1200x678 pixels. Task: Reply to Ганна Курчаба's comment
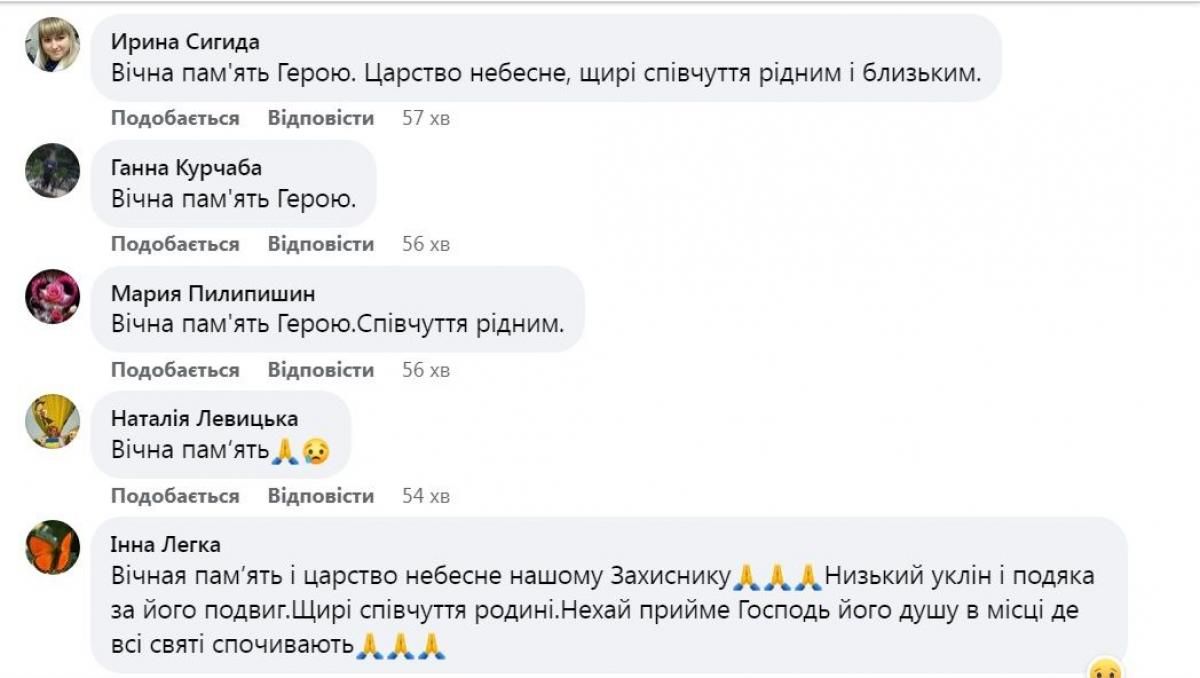coord(320,244)
